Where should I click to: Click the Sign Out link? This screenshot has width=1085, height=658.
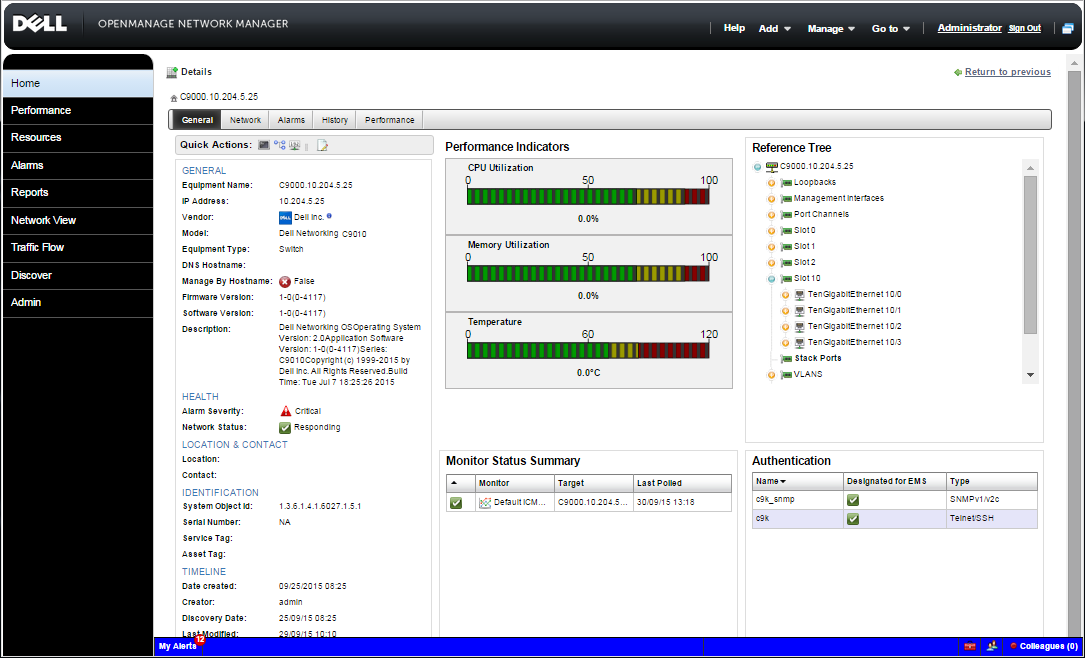pos(1025,28)
